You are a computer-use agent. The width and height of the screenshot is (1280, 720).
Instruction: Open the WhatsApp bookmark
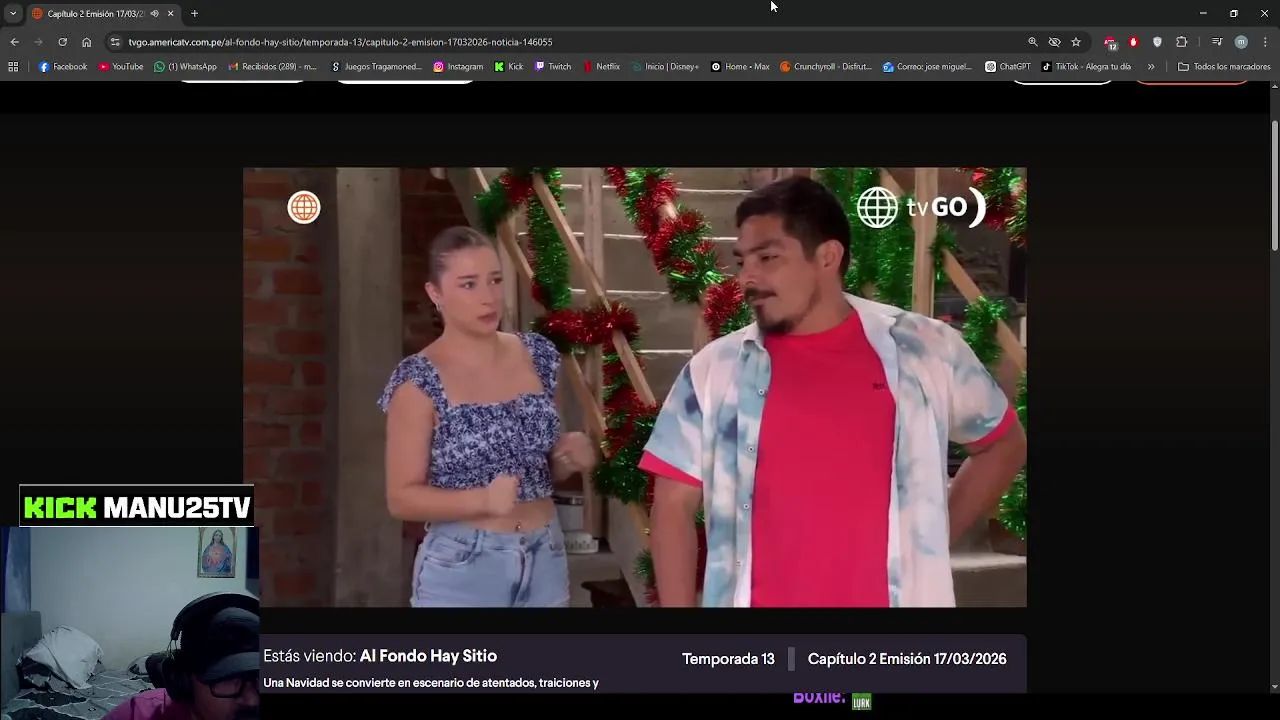coord(185,67)
